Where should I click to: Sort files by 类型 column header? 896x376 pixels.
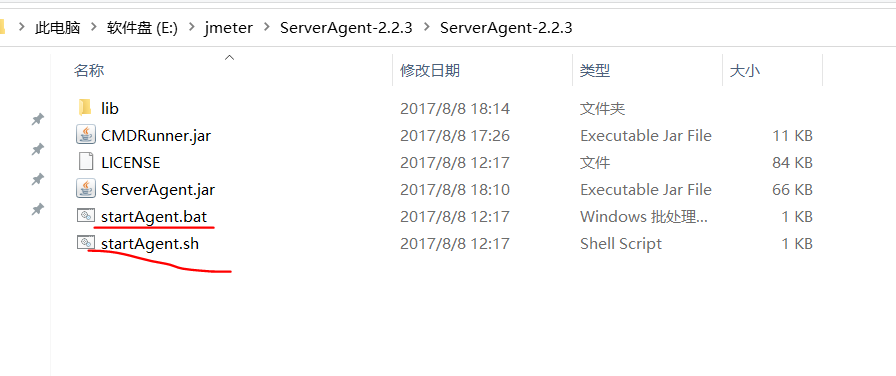595,71
